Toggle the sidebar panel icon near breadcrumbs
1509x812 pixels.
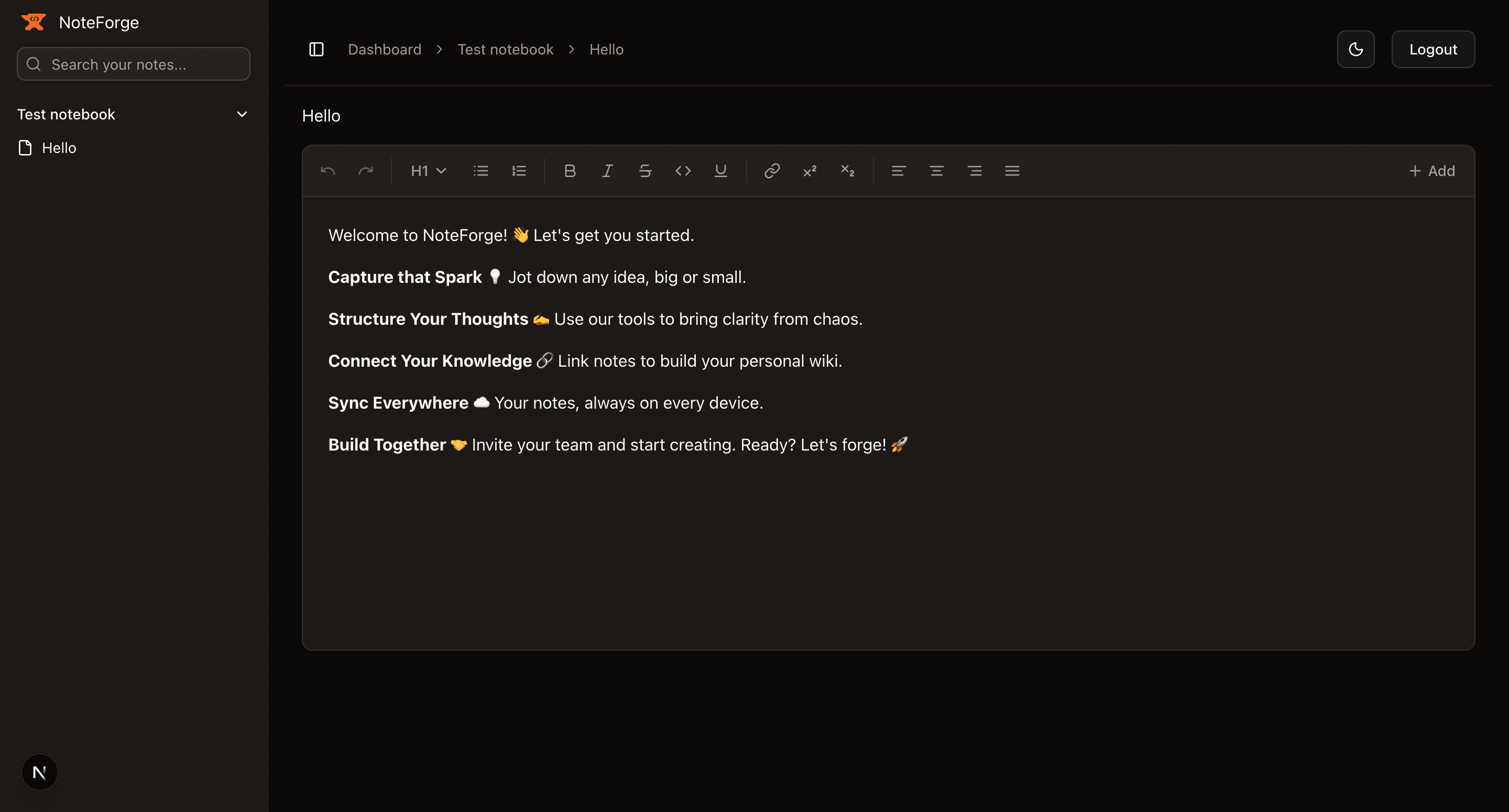point(316,49)
